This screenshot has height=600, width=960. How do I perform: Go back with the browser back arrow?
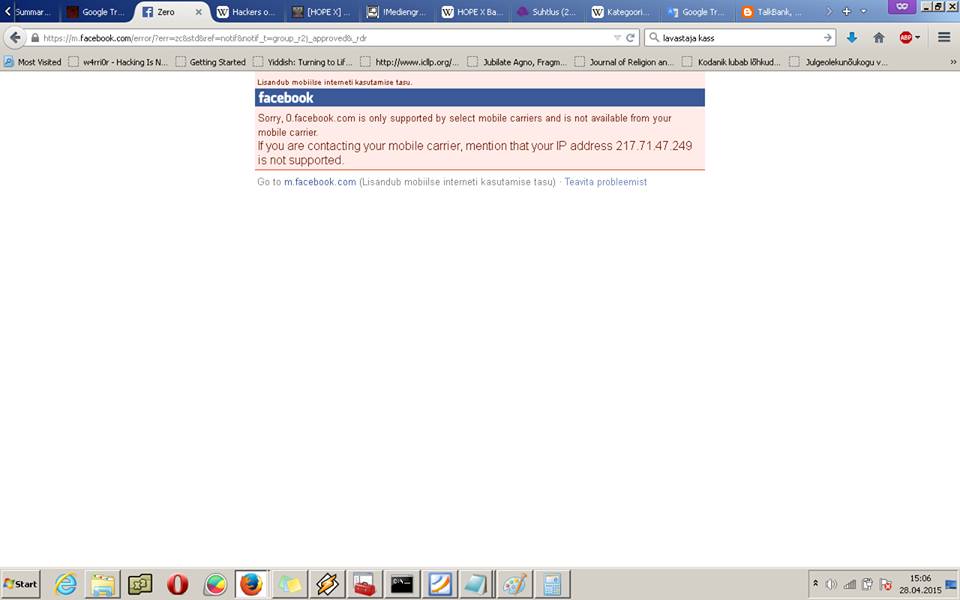click(15, 38)
